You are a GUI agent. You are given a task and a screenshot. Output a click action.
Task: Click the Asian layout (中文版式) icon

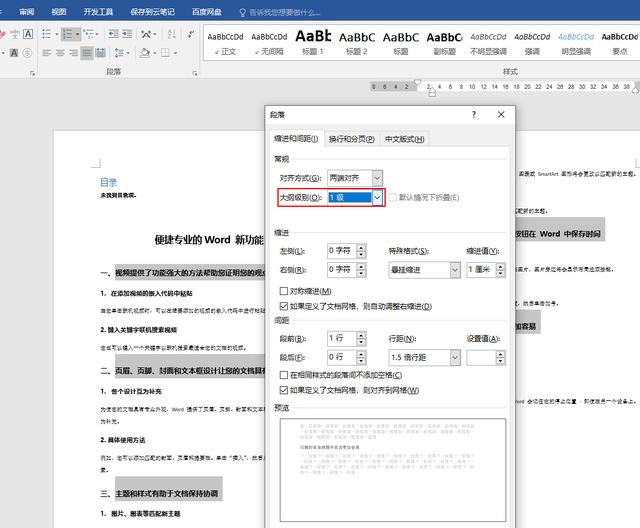(146, 34)
